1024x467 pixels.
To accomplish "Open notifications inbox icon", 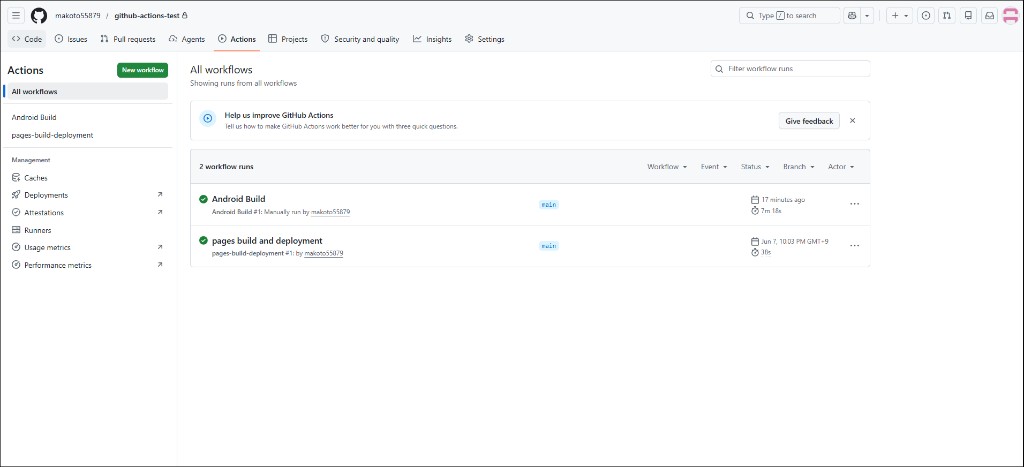I will 990,16.
